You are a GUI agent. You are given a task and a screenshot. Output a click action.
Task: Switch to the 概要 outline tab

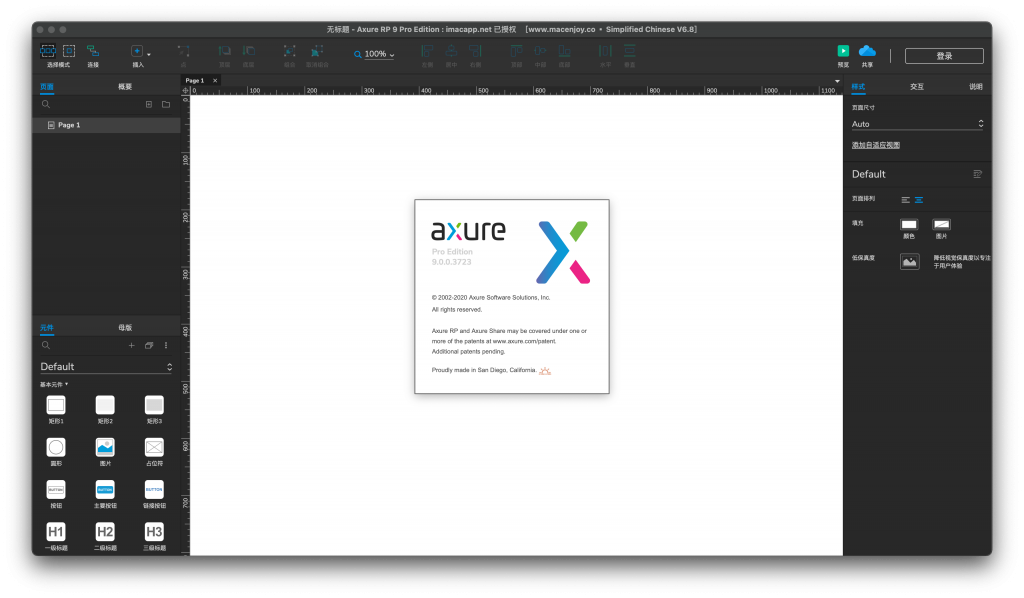[x=125, y=87]
